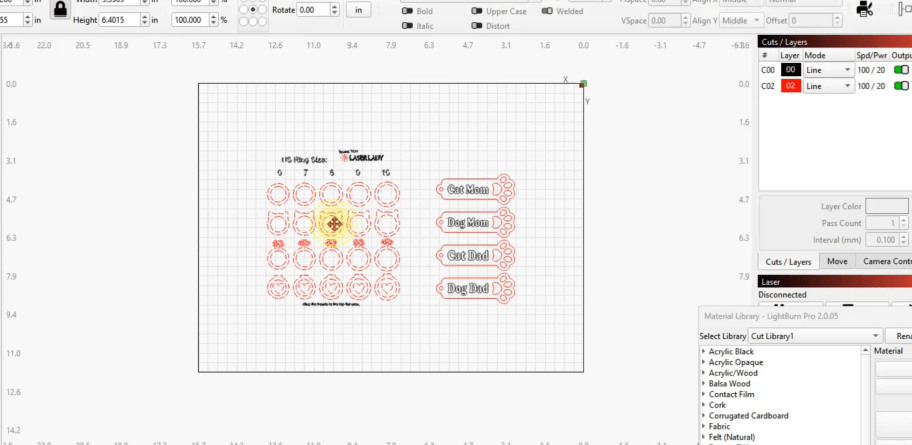Screen dimensions: 912x445
Task: Toggle output for layer C00
Action: (x=901, y=70)
